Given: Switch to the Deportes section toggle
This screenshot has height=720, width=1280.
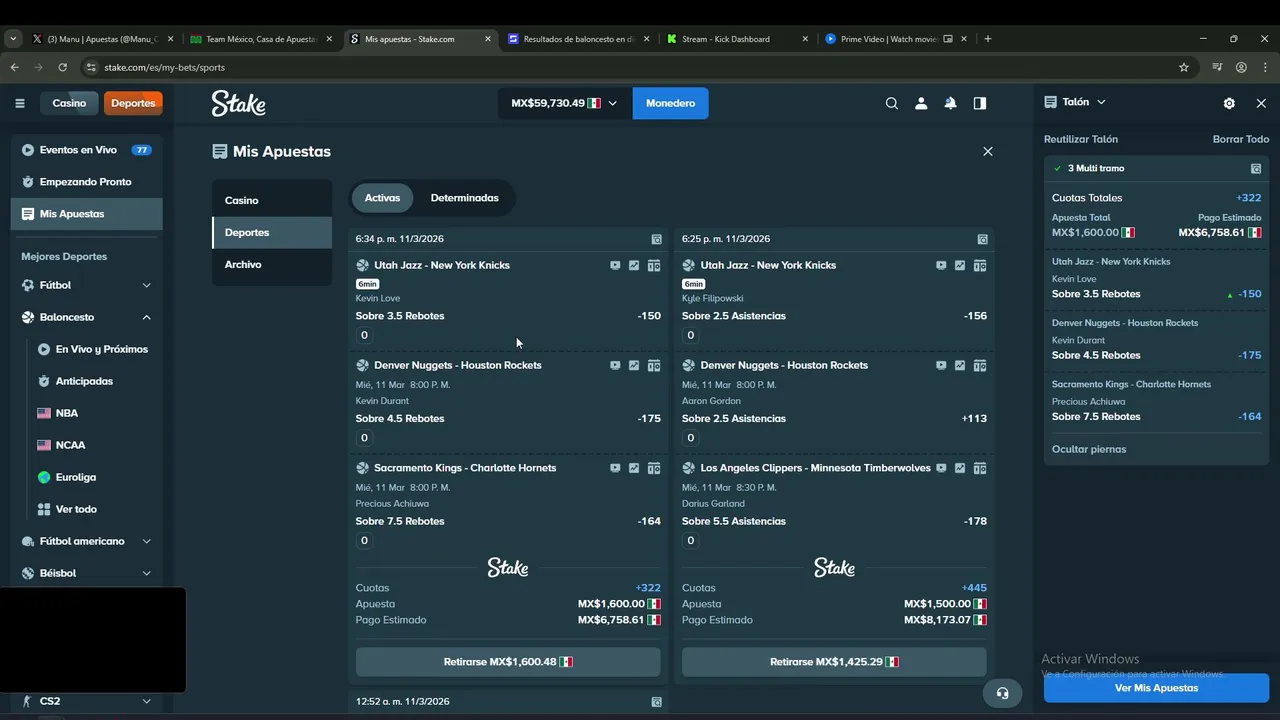Looking at the screenshot, I should [x=133, y=103].
